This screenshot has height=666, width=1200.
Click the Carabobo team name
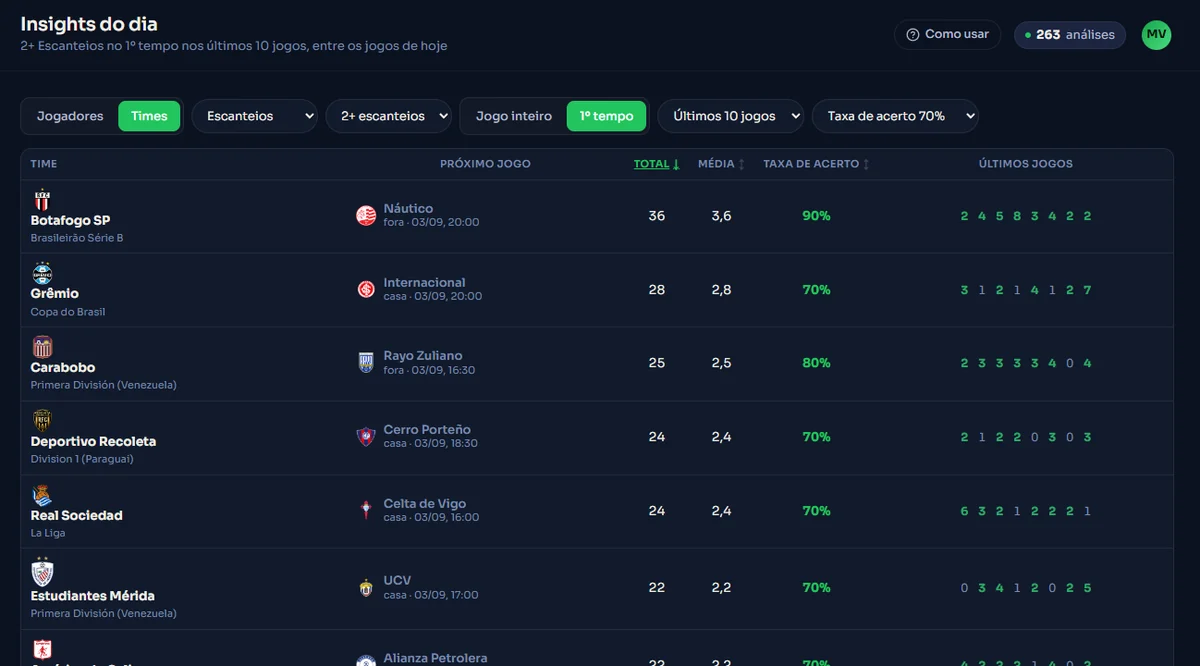pos(63,368)
